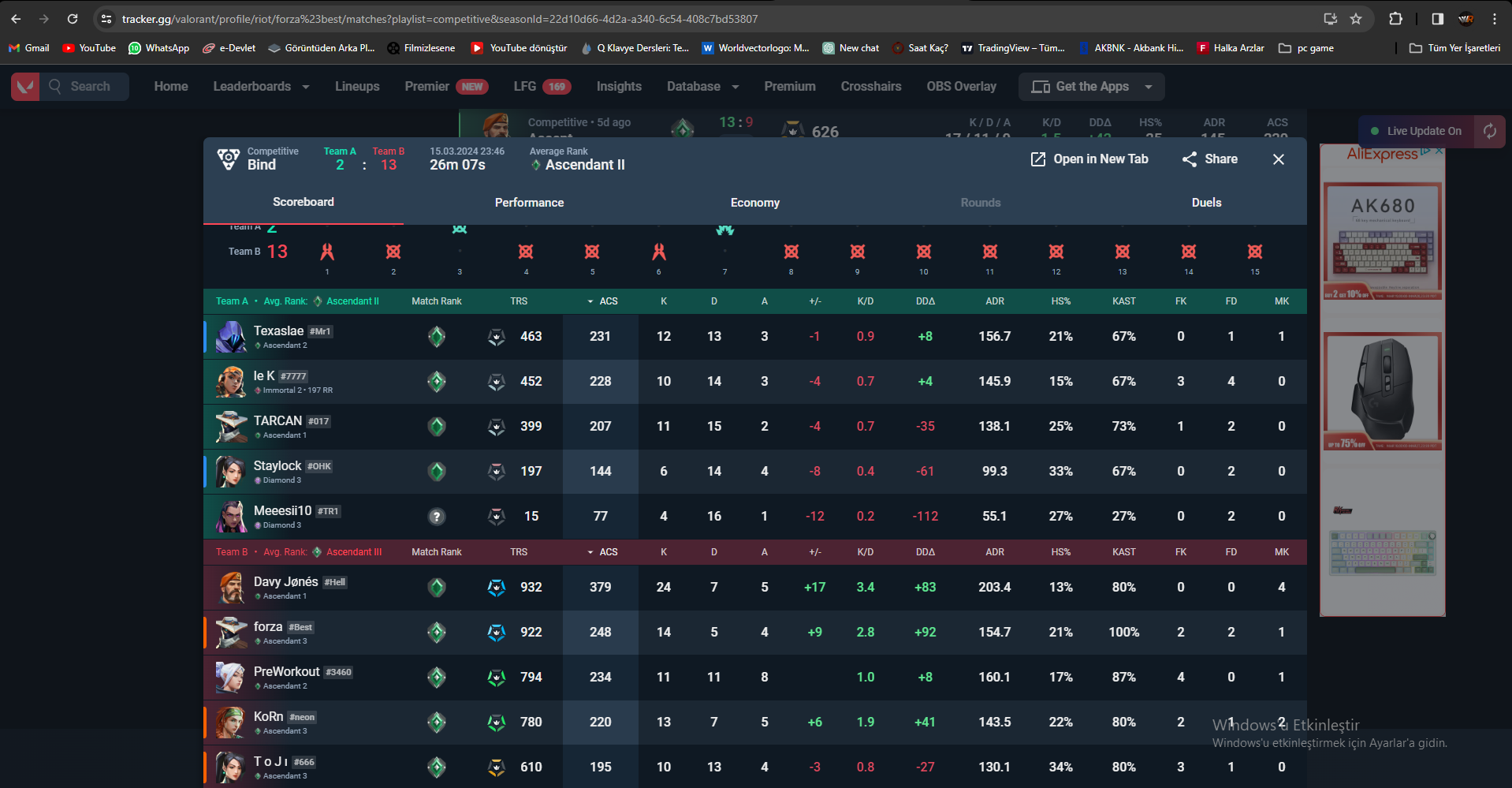Switch to the Economy tab
This screenshot has height=788, width=1512.
(755, 203)
